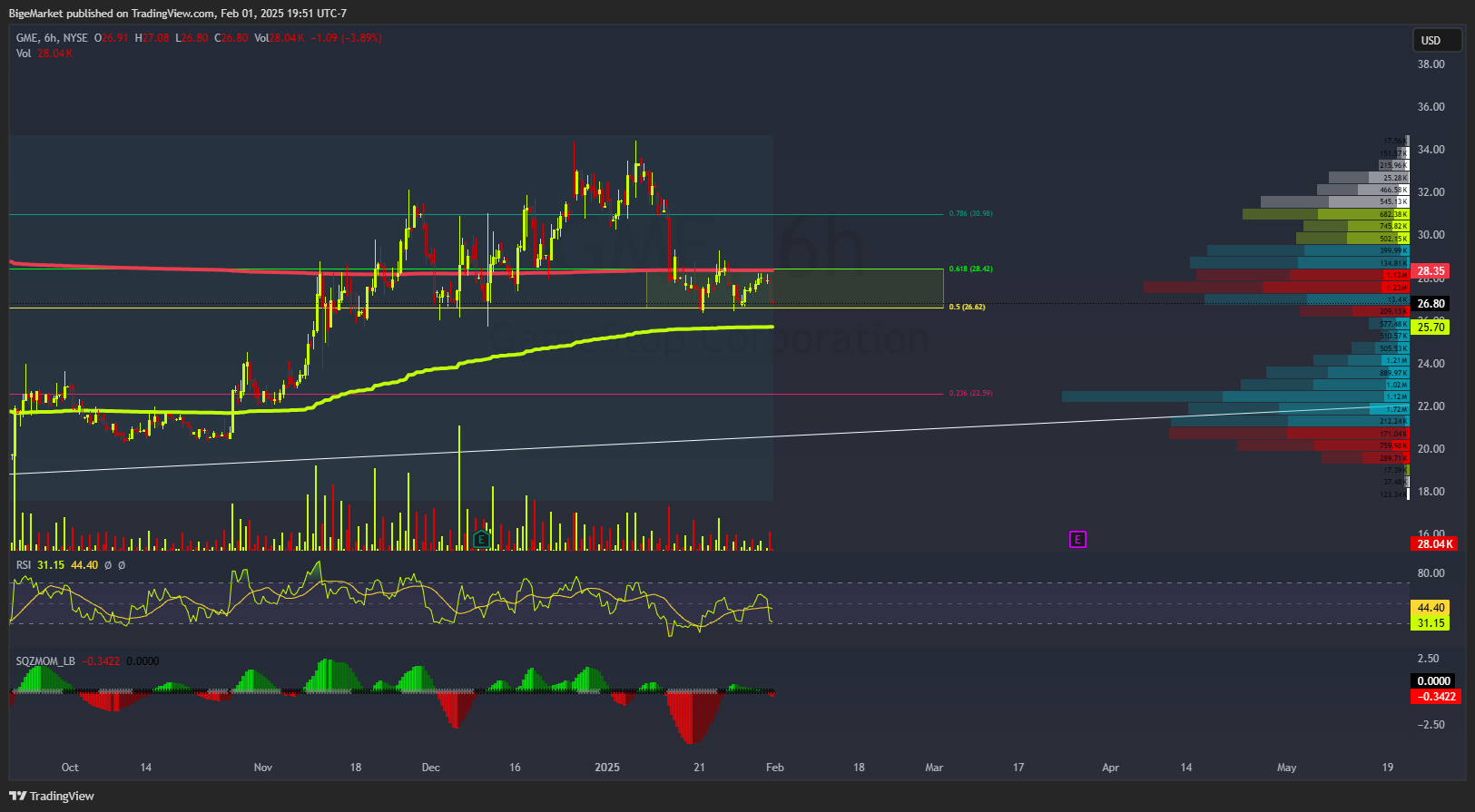Image resolution: width=1475 pixels, height=812 pixels.
Task: Click the 19 date label on time axis
Action: click(x=1388, y=768)
